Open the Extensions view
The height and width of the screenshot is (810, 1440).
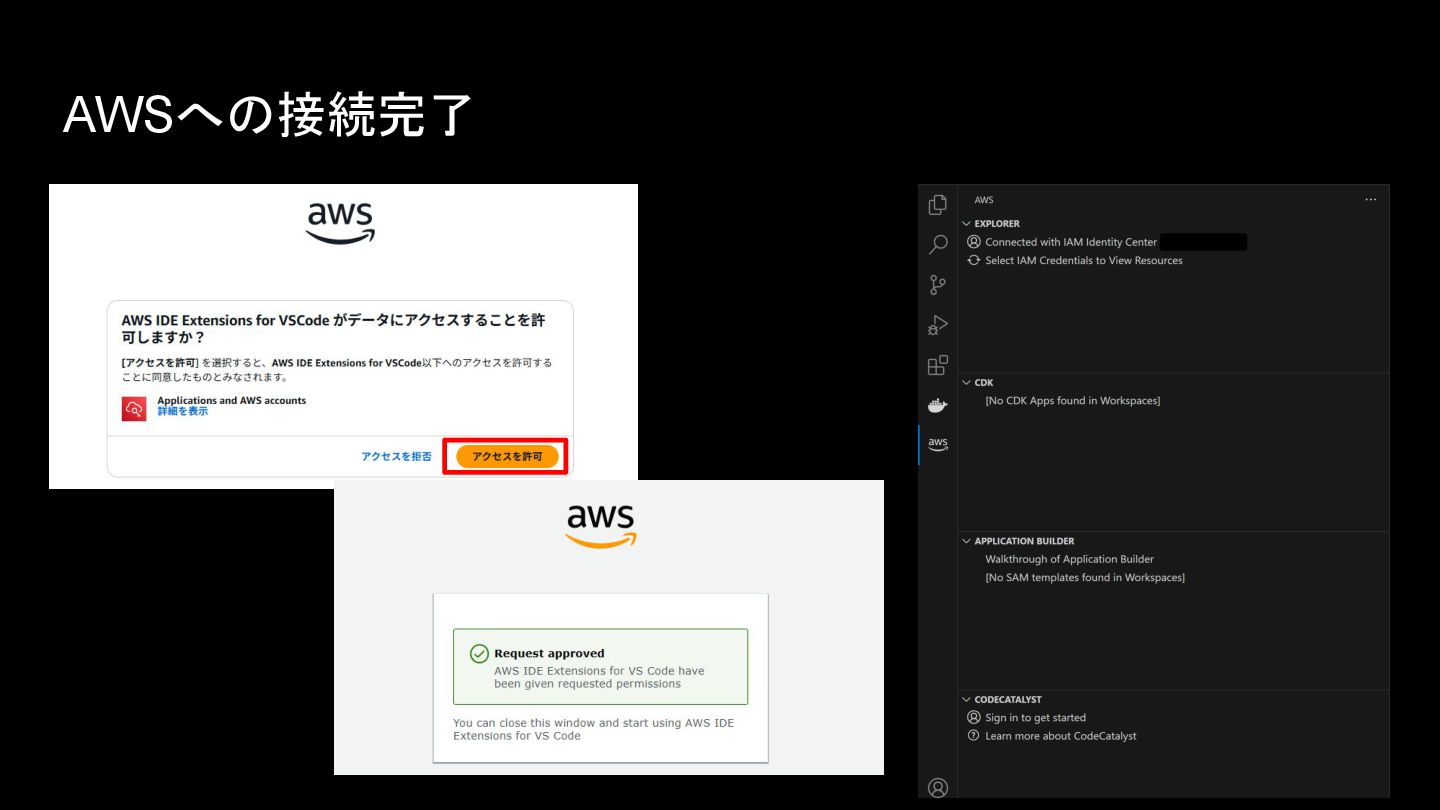pyautogui.click(x=937, y=365)
